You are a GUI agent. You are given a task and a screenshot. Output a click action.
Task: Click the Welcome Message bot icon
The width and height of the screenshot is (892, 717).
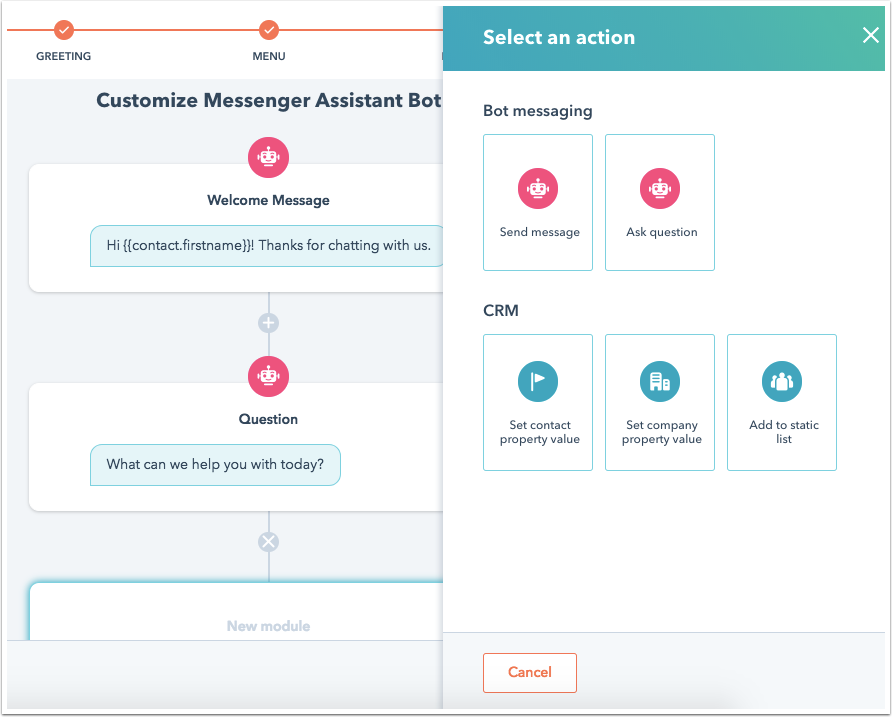tap(269, 158)
